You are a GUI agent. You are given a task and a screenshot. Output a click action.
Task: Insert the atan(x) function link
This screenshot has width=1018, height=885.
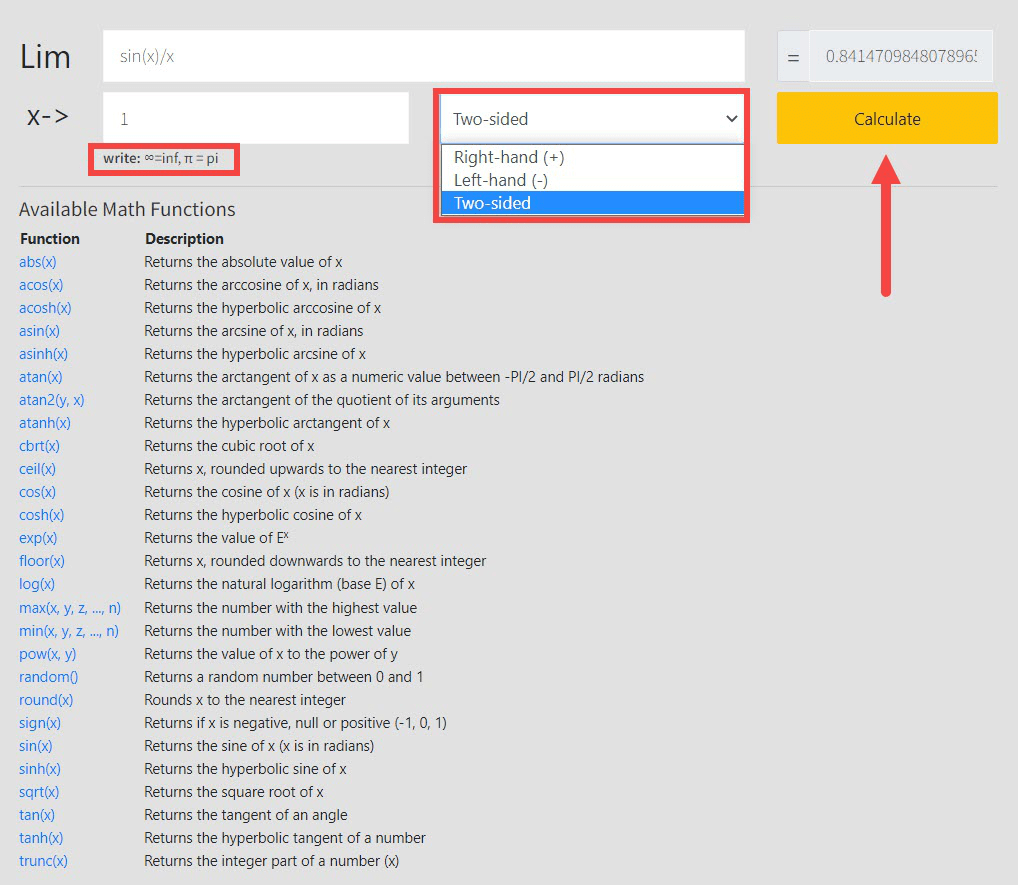pyautogui.click(x=40, y=377)
